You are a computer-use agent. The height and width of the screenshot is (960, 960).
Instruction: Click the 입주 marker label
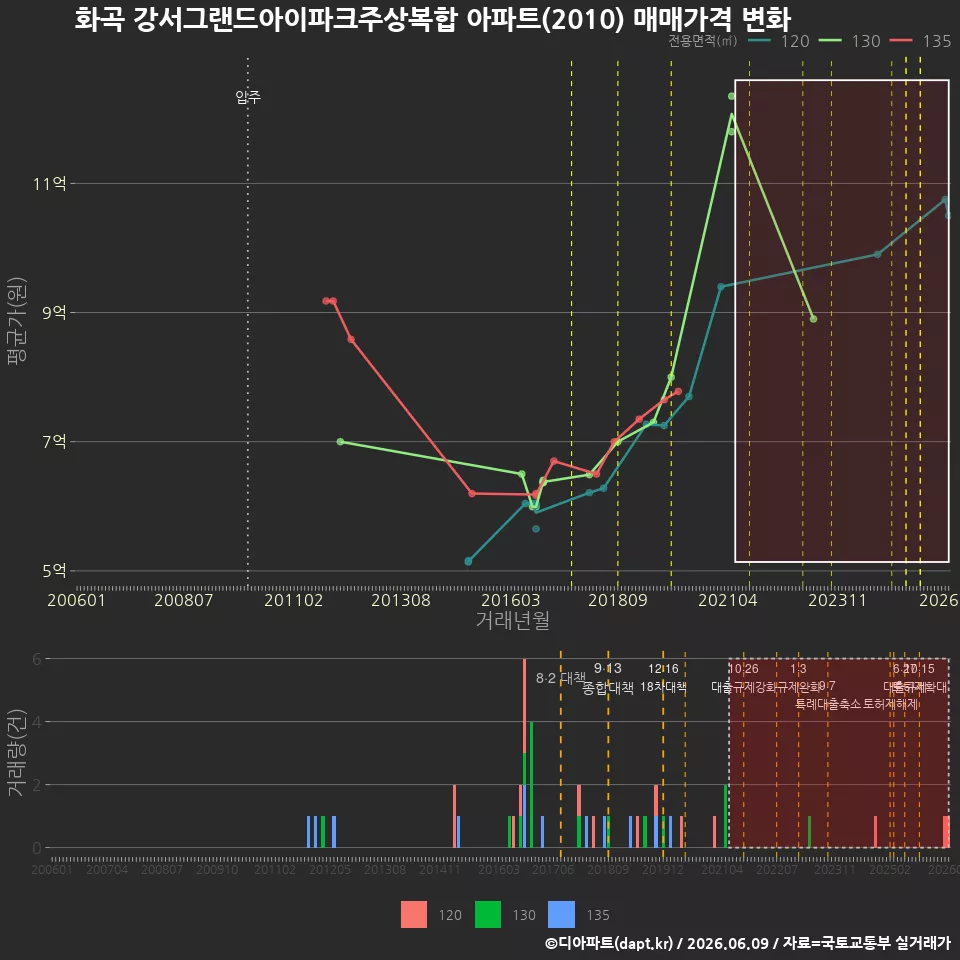(x=248, y=96)
